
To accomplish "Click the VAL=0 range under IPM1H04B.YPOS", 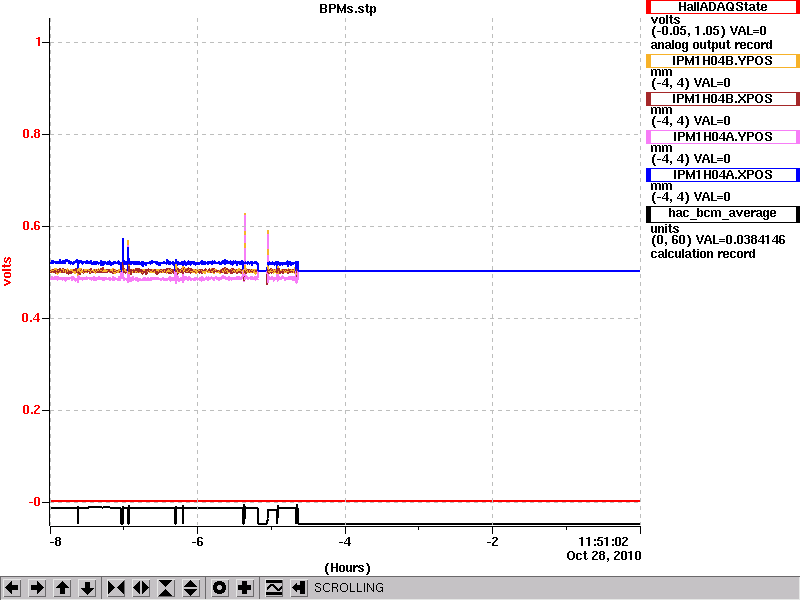I will 691,83.
